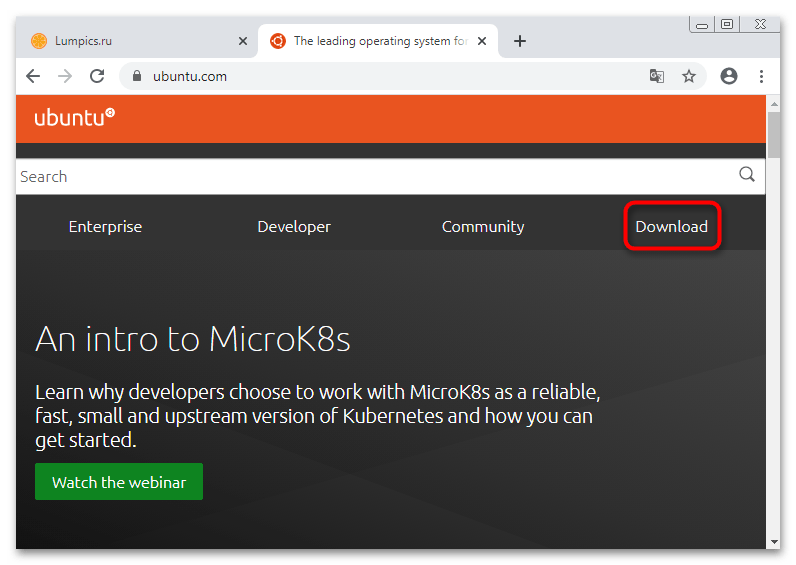796x565 pixels.
Task: Open the Community navigation menu
Action: [483, 226]
